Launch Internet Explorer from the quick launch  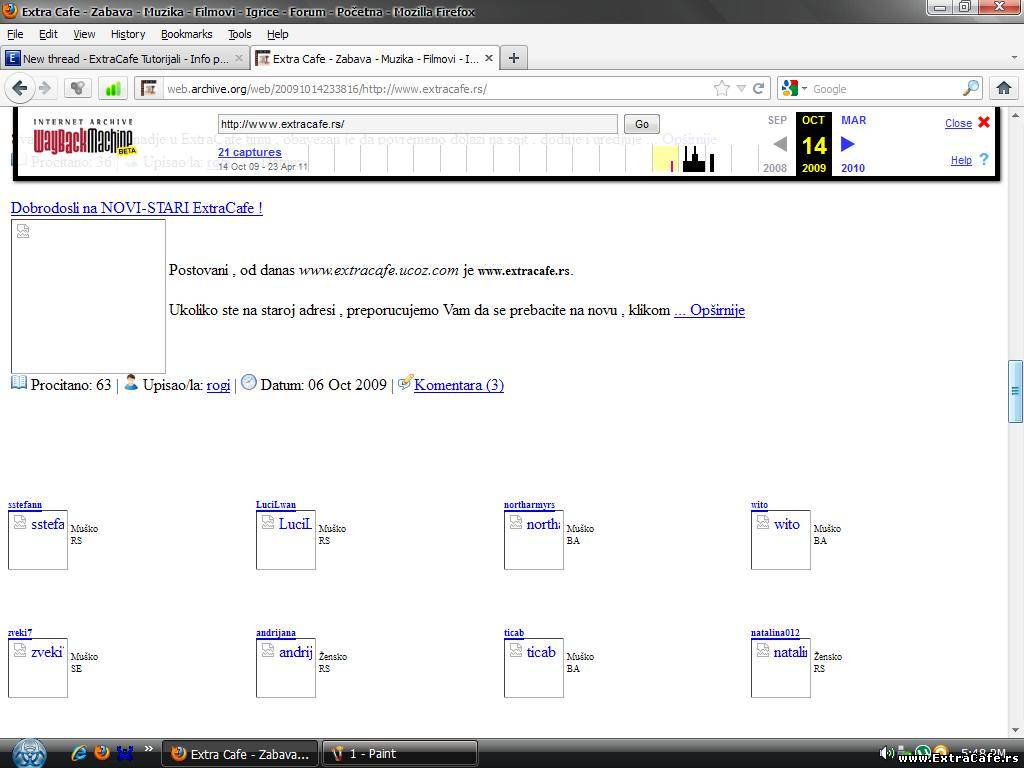[79, 753]
